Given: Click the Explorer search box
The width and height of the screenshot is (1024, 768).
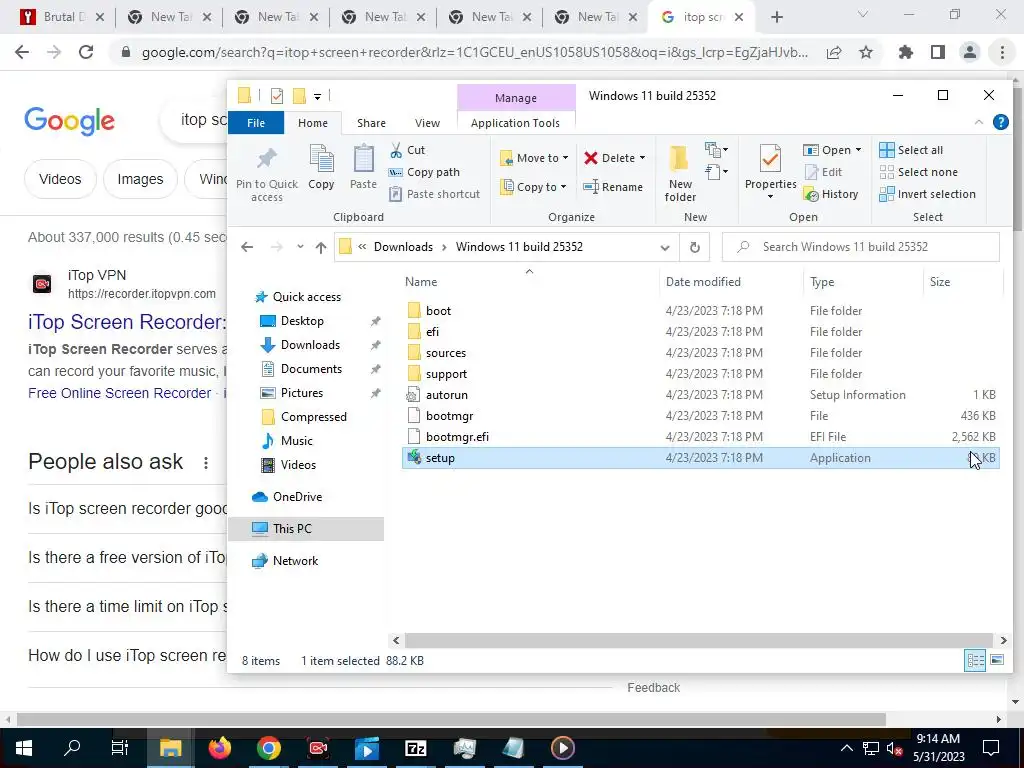Looking at the screenshot, I should [x=861, y=247].
